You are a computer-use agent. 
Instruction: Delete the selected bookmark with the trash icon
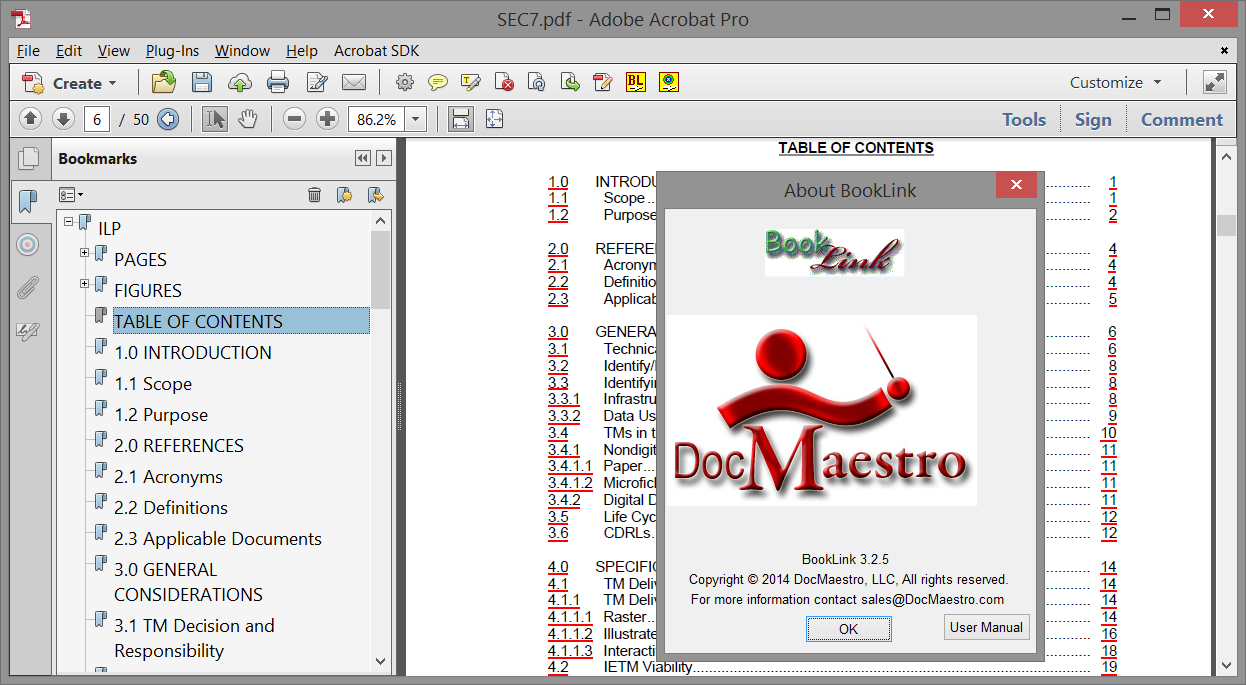(314, 195)
